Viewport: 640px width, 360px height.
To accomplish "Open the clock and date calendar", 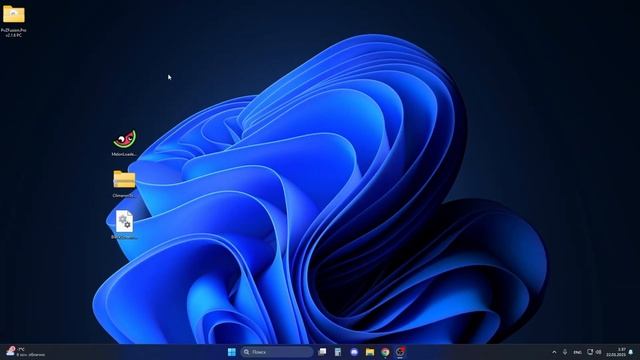I will click(x=616, y=352).
